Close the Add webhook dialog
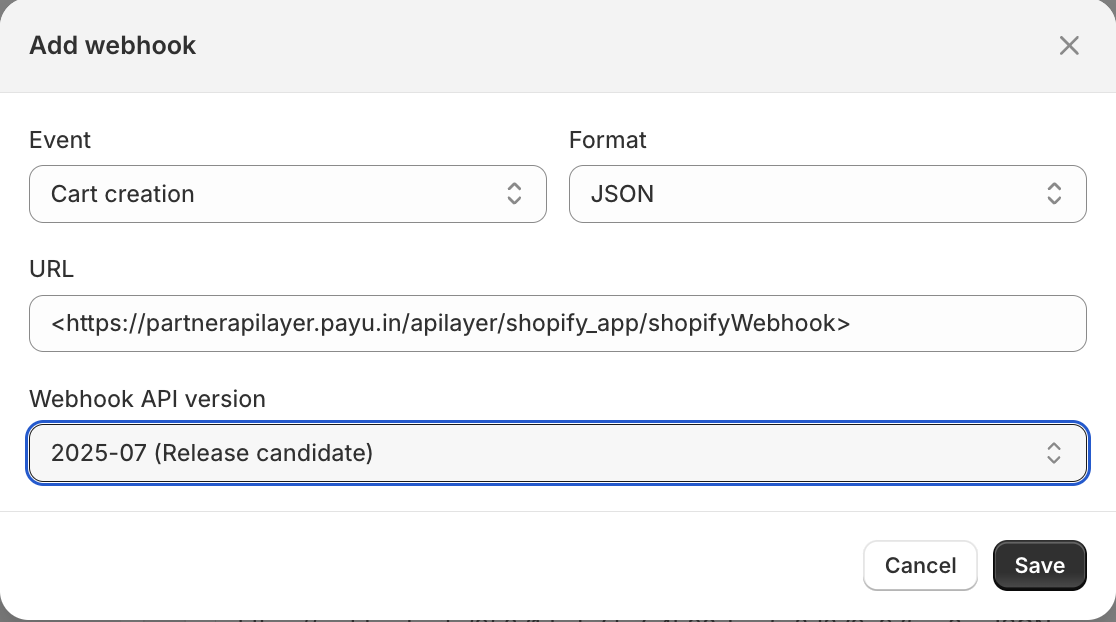Screen dimensions: 1116x622 pos(1069,46)
